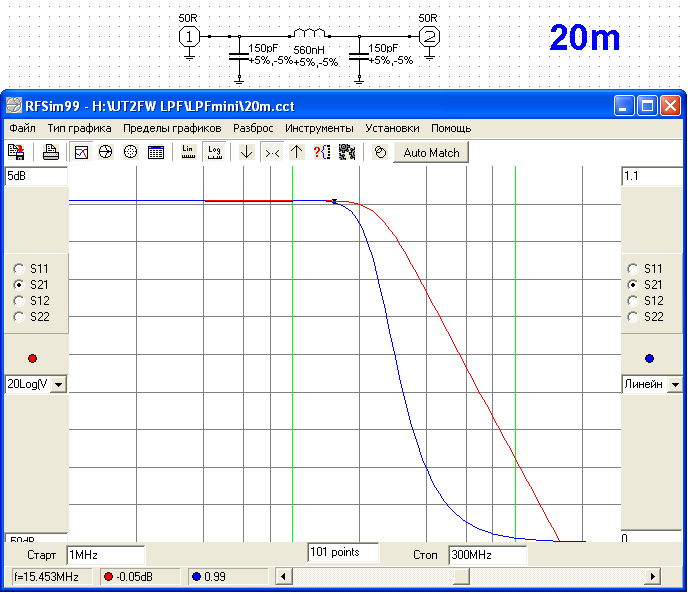Image resolution: width=688 pixels, height=594 pixels.
Task: Click the port 2 symbol in schematic
Action: [x=430, y=37]
